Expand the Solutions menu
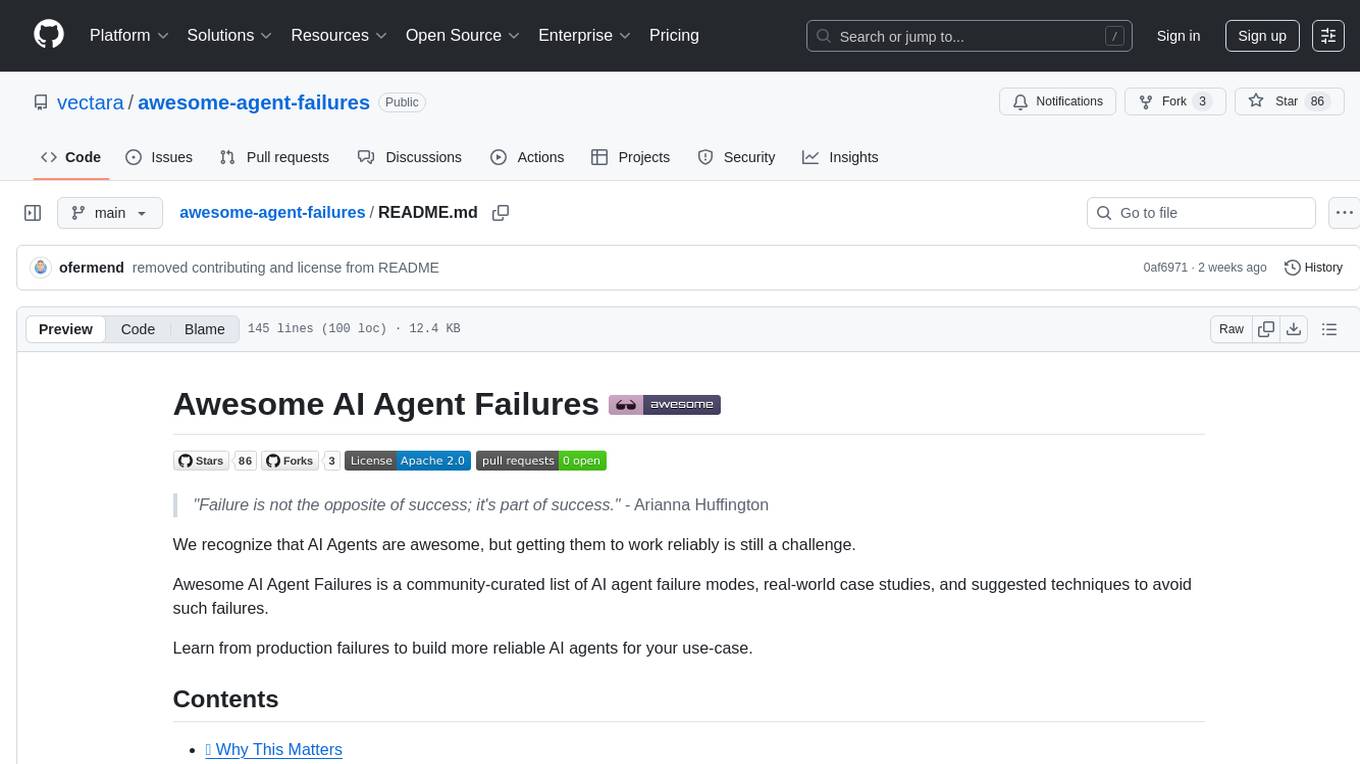The width and height of the screenshot is (1360, 764). [230, 35]
